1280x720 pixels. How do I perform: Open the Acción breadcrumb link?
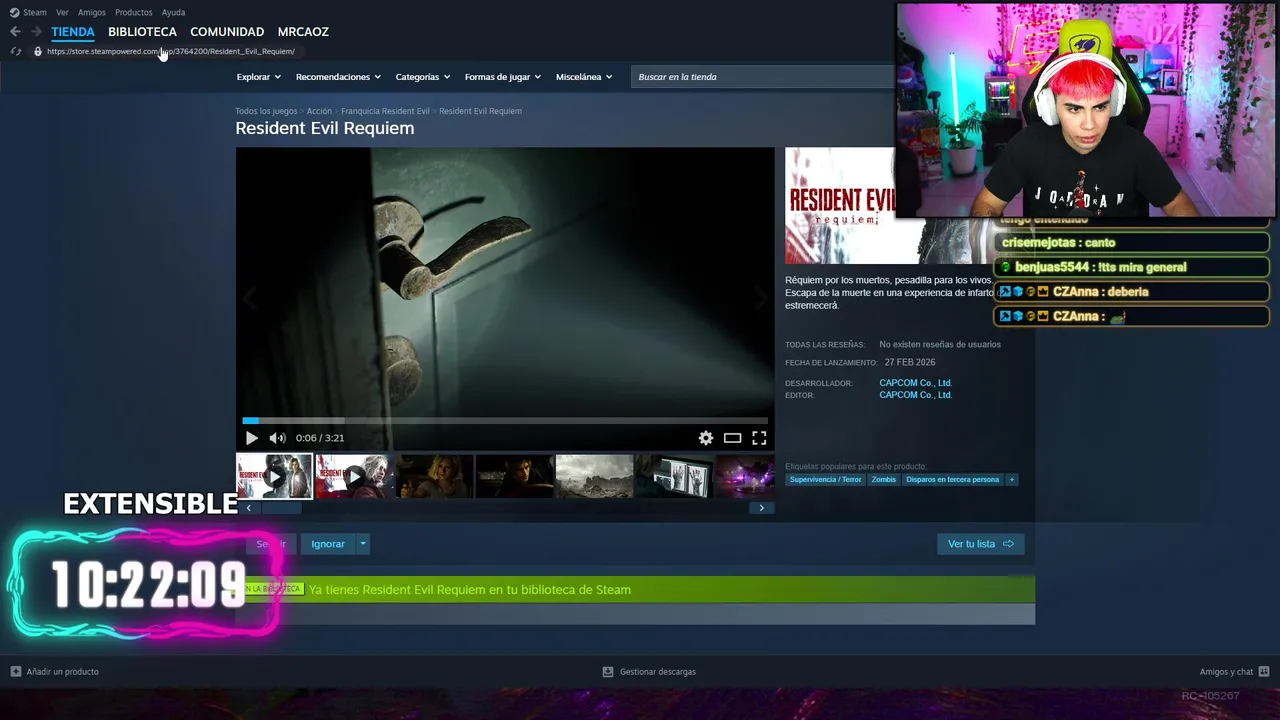319,111
